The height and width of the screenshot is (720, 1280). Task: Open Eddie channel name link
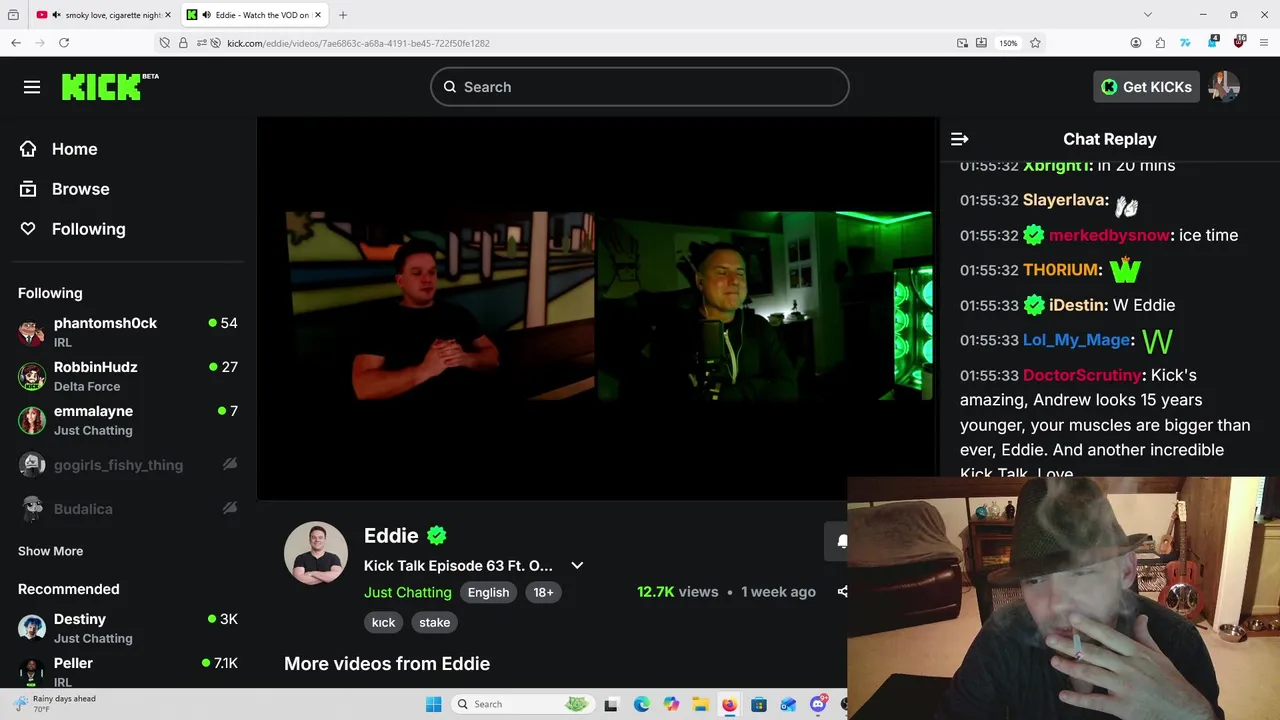(391, 536)
